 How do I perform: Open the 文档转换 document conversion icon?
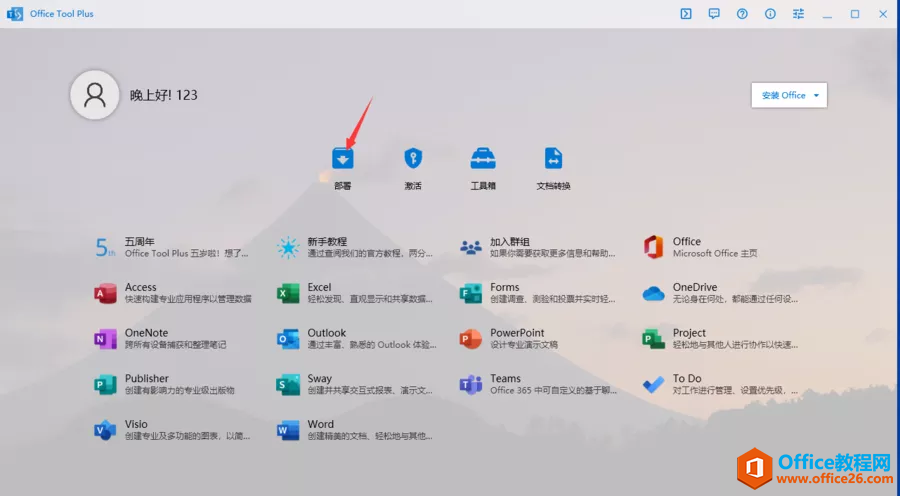tap(553, 158)
